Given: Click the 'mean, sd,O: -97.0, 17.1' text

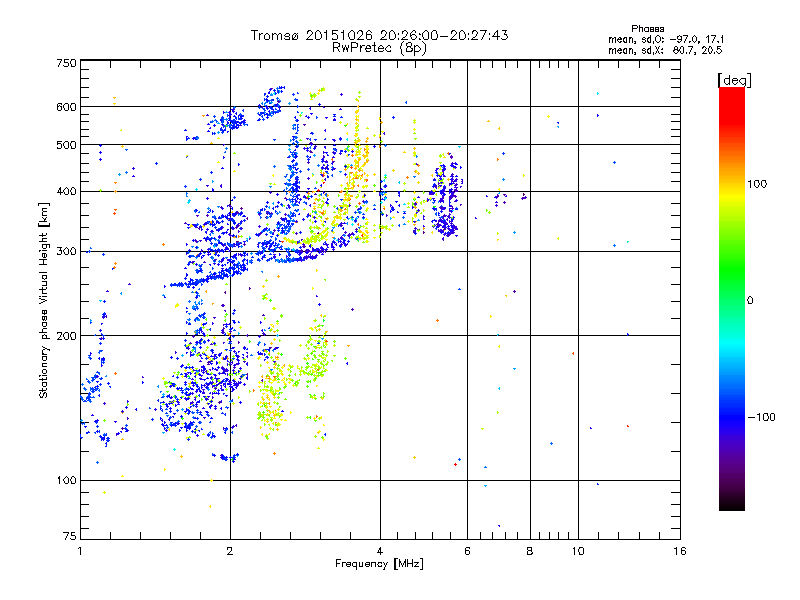Looking at the screenshot, I should pos(665,39).
